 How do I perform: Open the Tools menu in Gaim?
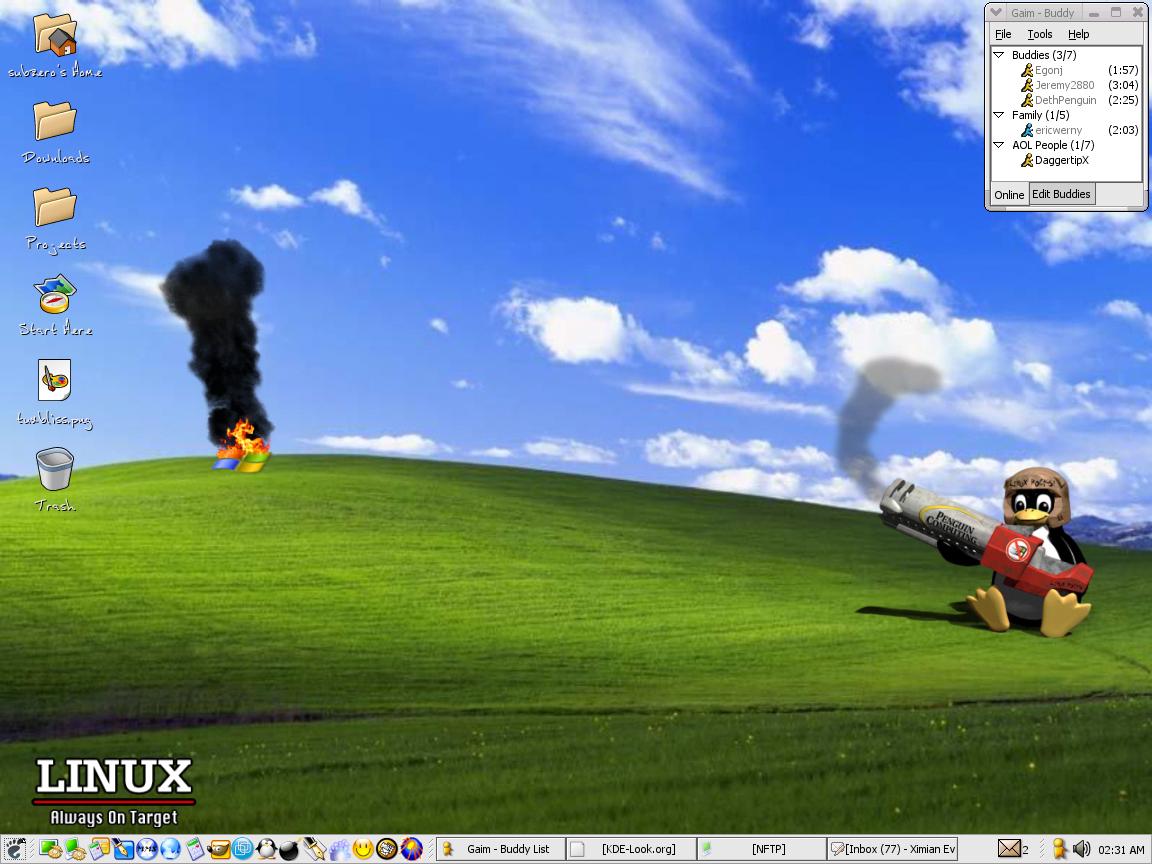(1040, 34)
